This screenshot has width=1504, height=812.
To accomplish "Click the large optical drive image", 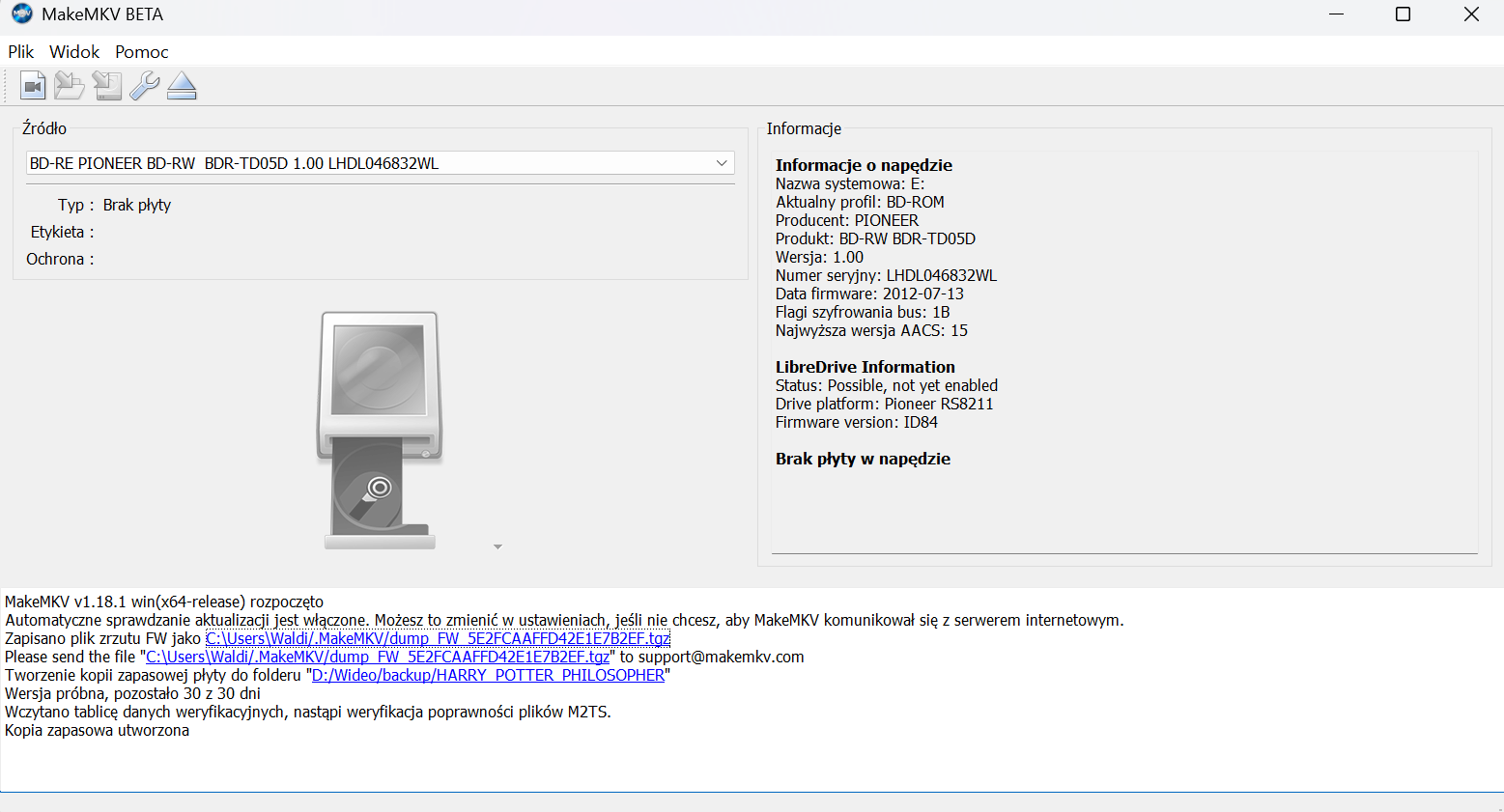I will [380, 430].
